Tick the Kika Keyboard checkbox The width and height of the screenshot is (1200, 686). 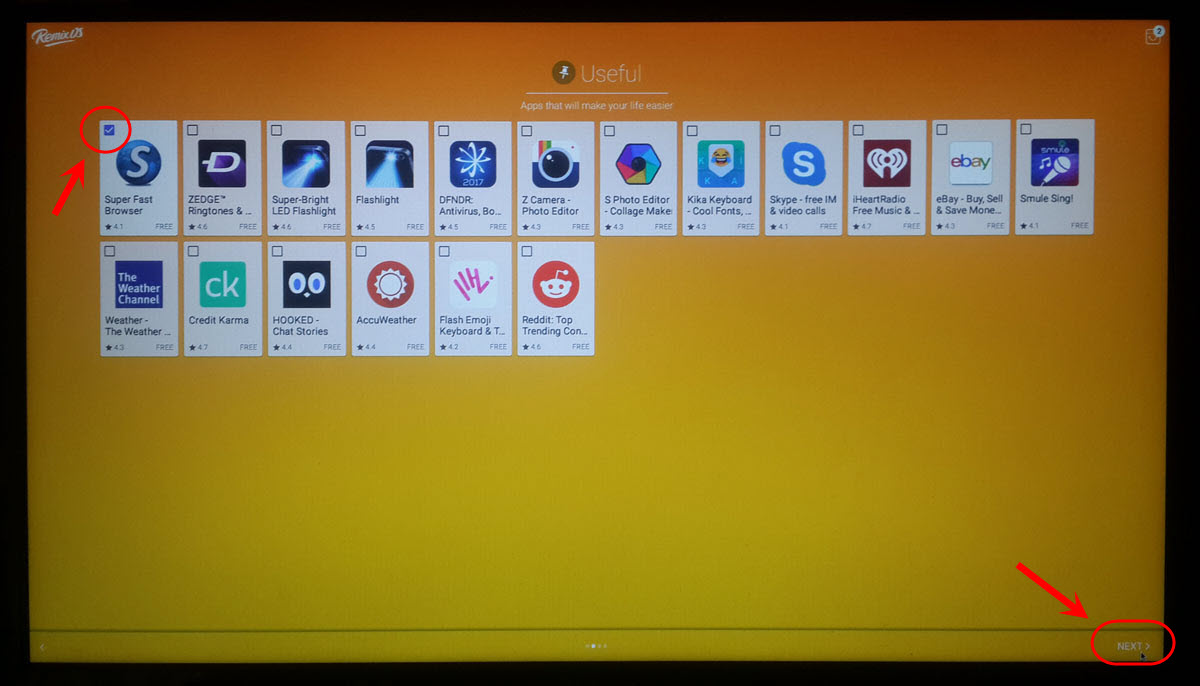pyautogui.click(x=692, y=130)
